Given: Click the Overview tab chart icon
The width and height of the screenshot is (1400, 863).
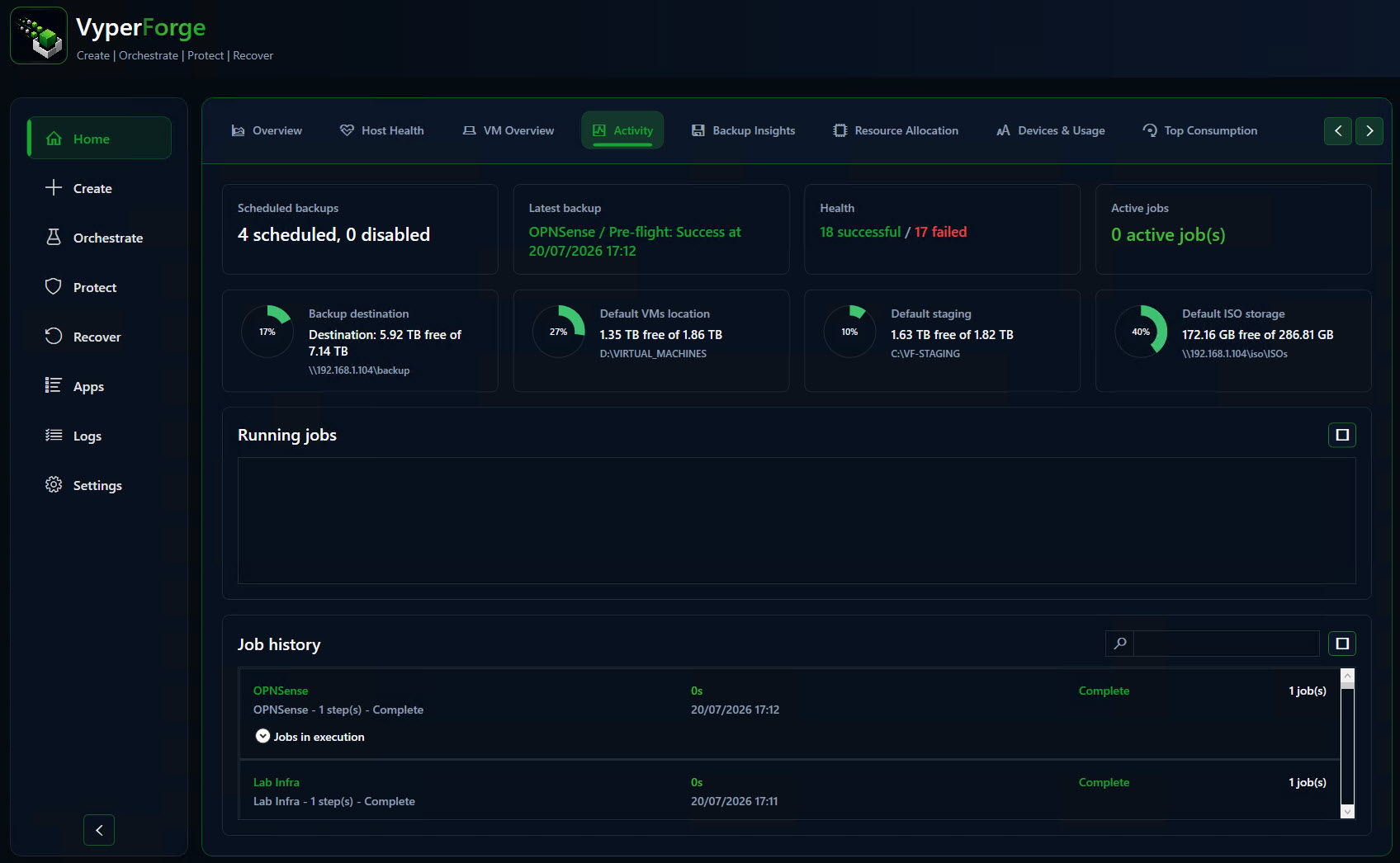Looking at the screenshot, I should 238,130.
